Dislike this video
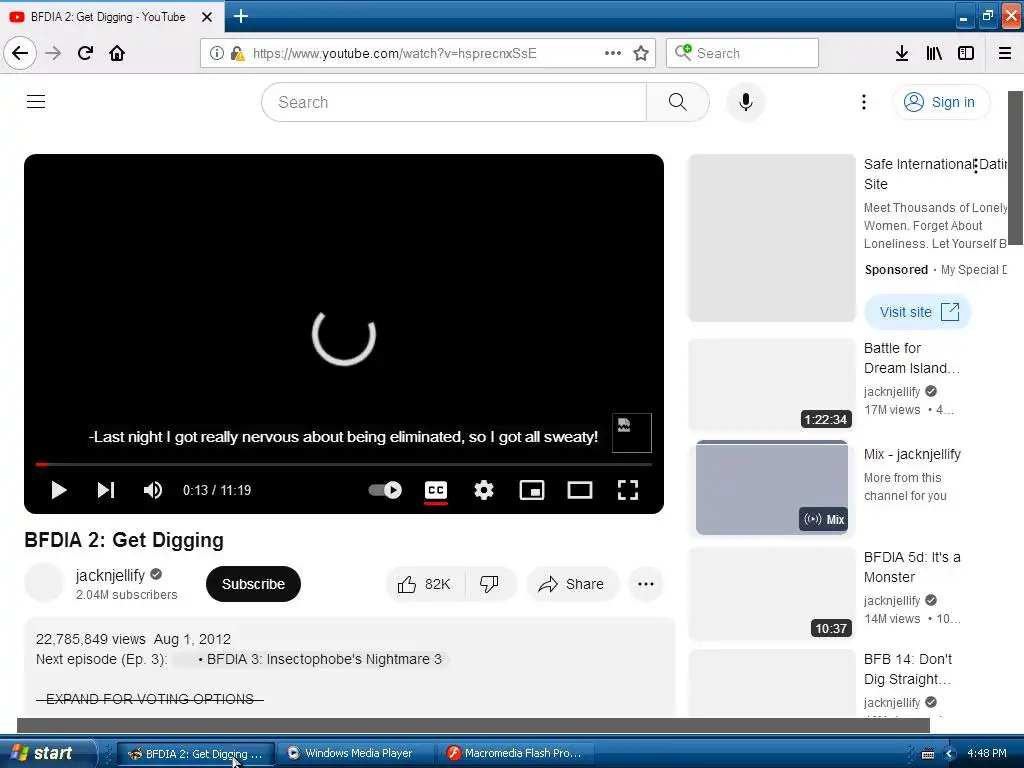The width and height of the screenshot is (1024, 768). [x=489, y=584]
